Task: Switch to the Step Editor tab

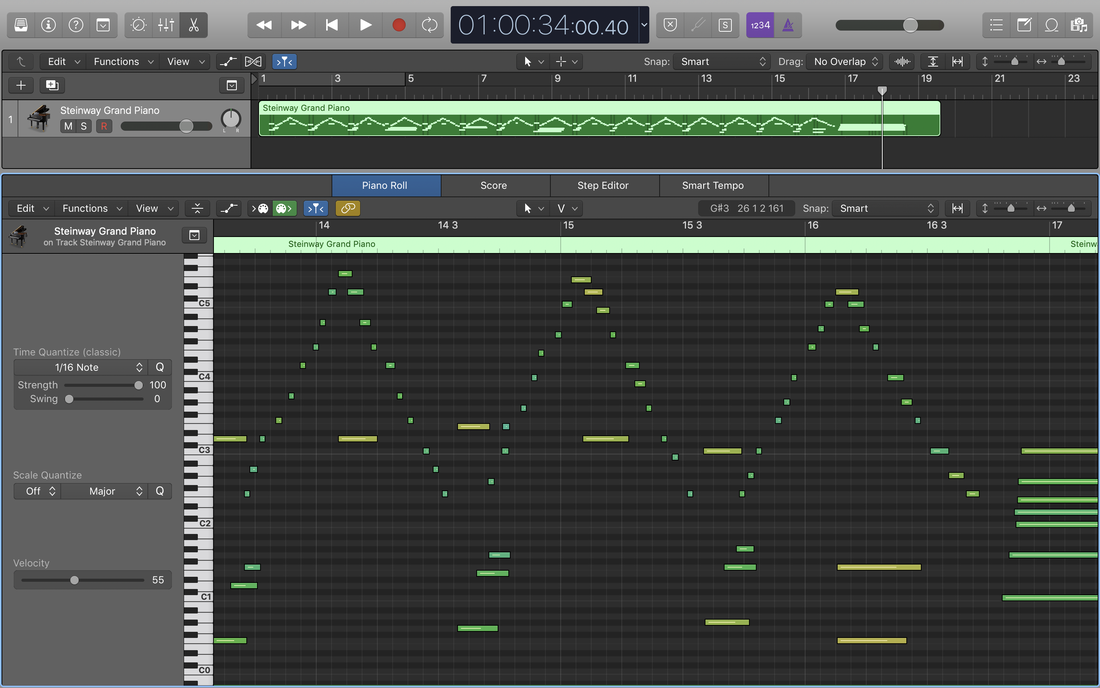Action: 603,185
